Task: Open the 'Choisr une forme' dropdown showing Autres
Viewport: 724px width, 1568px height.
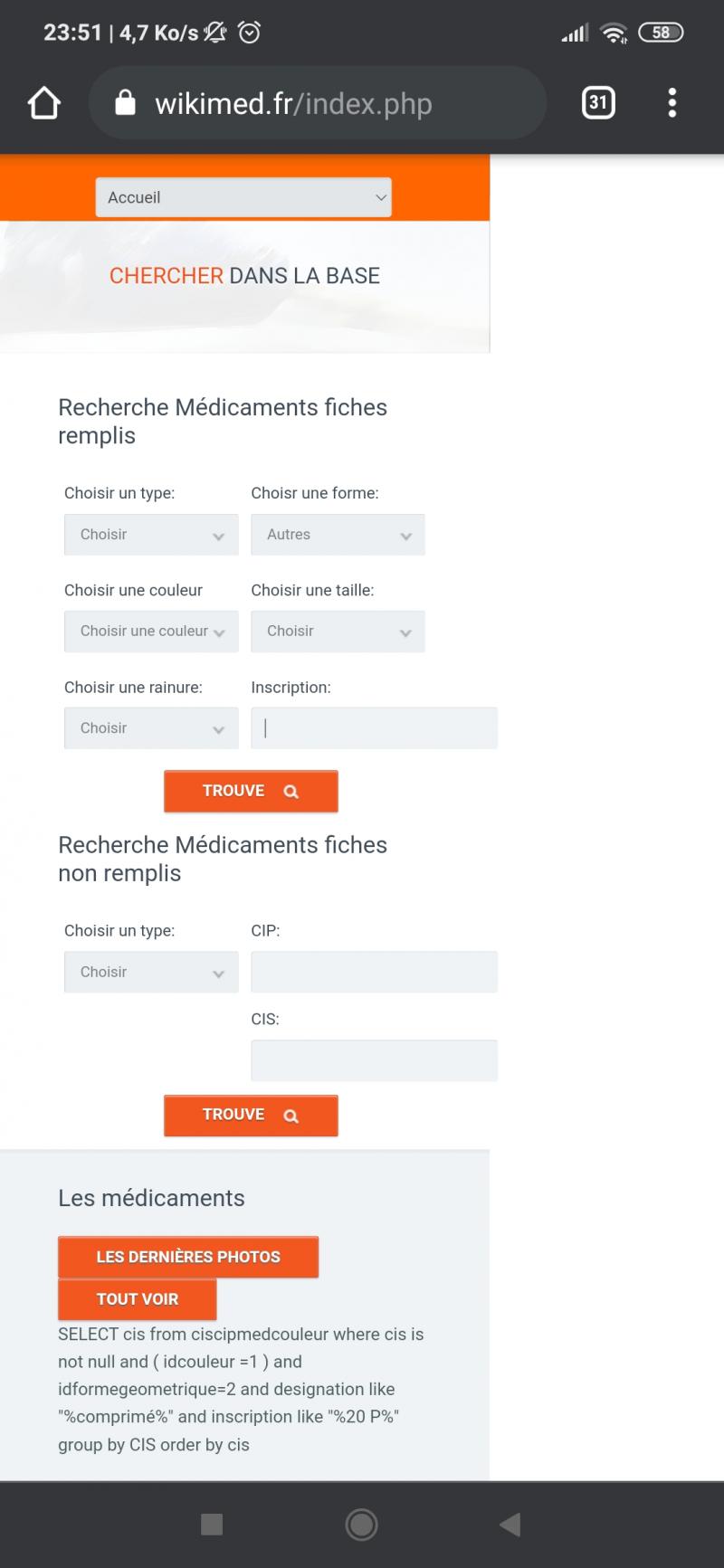Action: [x=338, y=535]
